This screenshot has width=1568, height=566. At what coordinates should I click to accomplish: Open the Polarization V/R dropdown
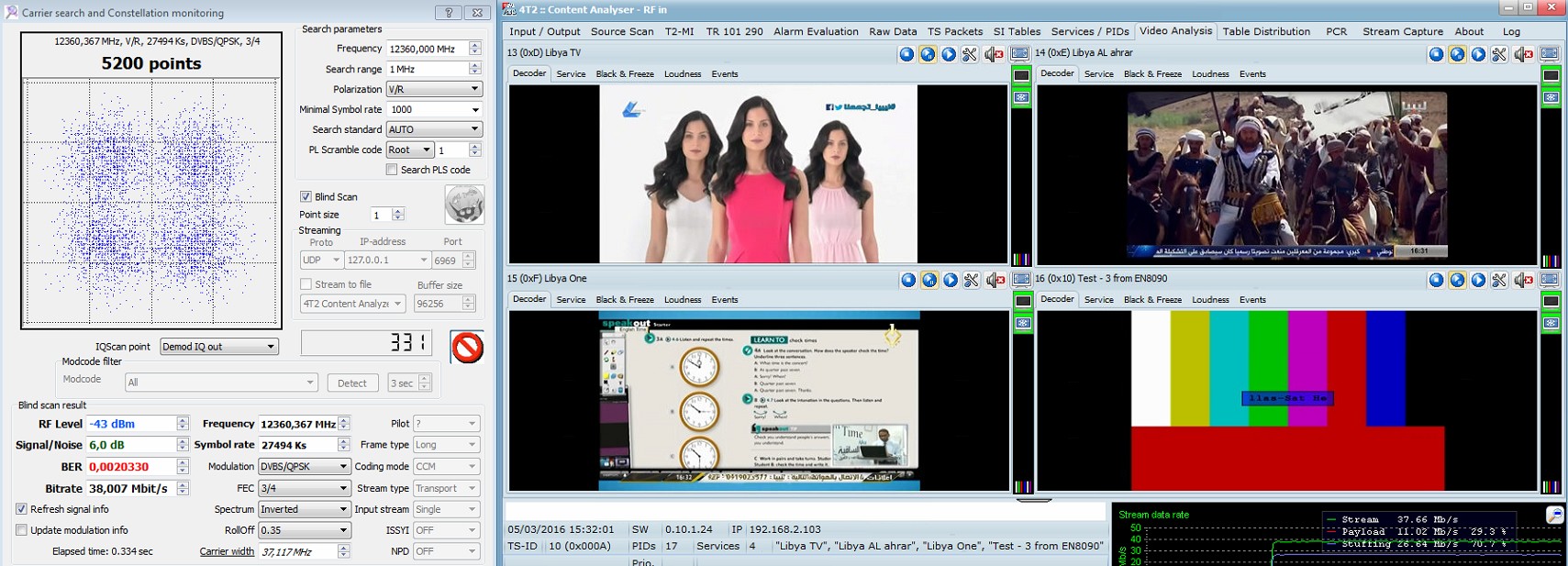tap(434, 89)
